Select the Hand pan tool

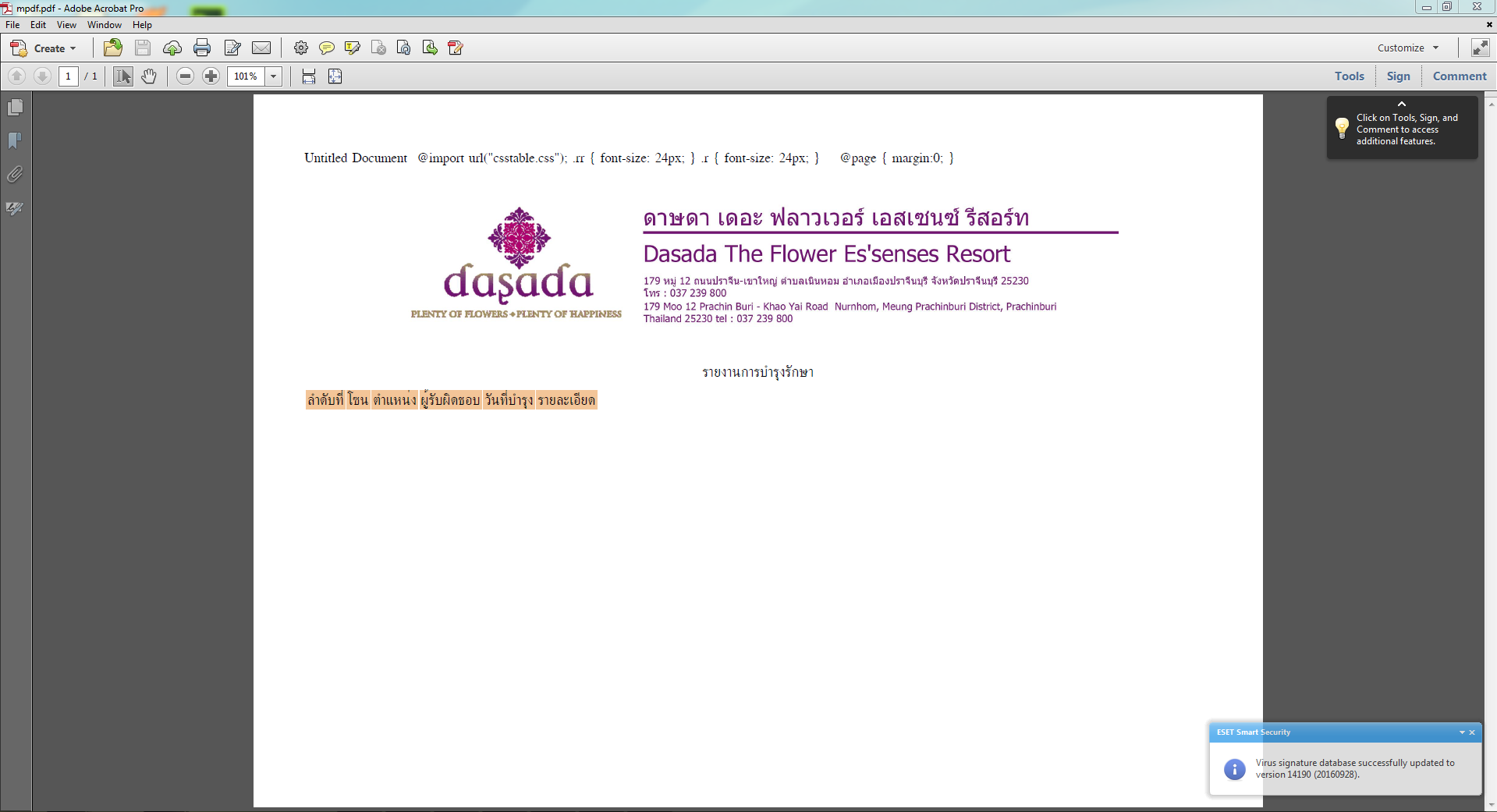tap(149, 76)
